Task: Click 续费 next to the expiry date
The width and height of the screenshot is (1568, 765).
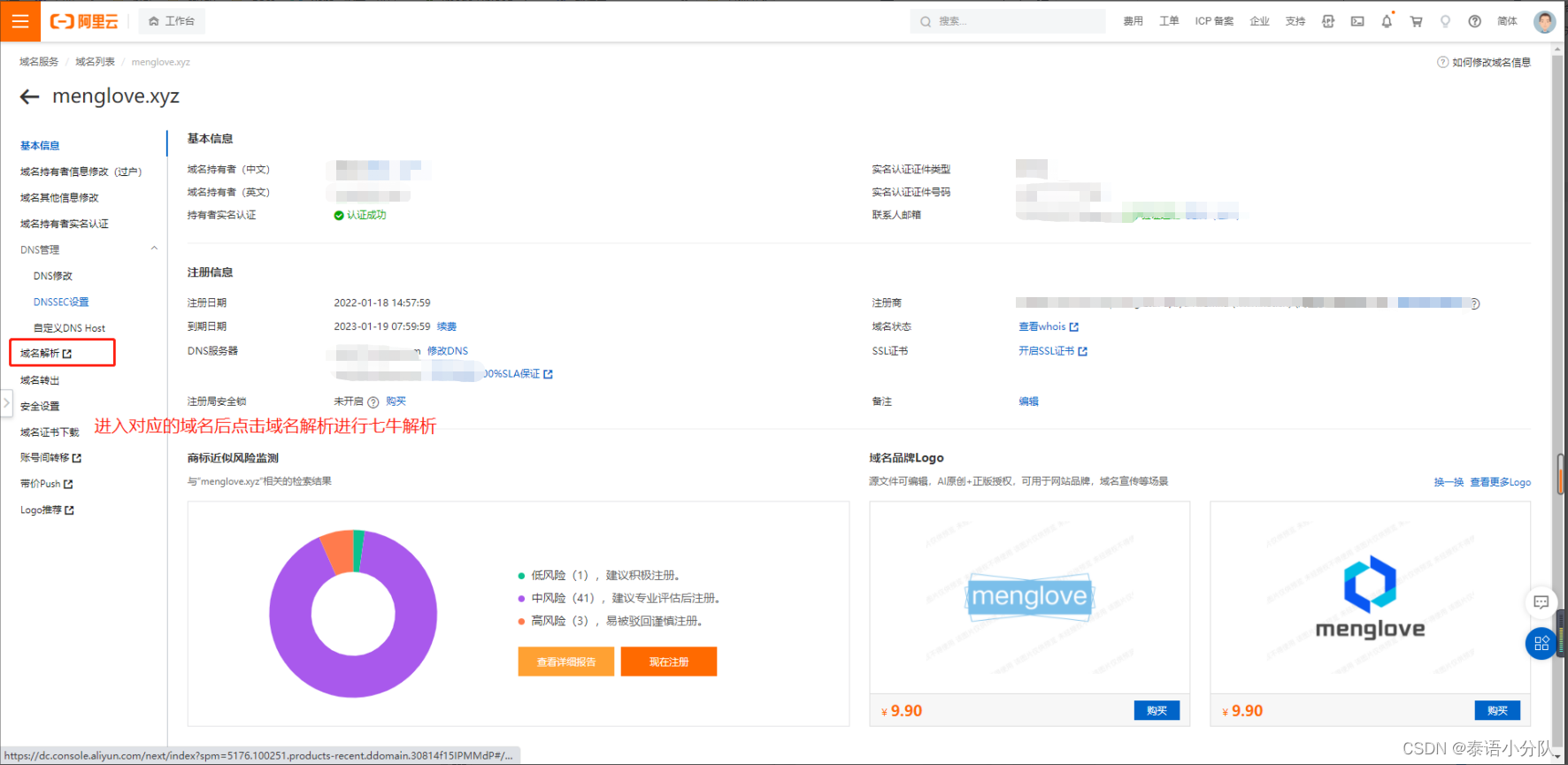Action: [447, 326]
